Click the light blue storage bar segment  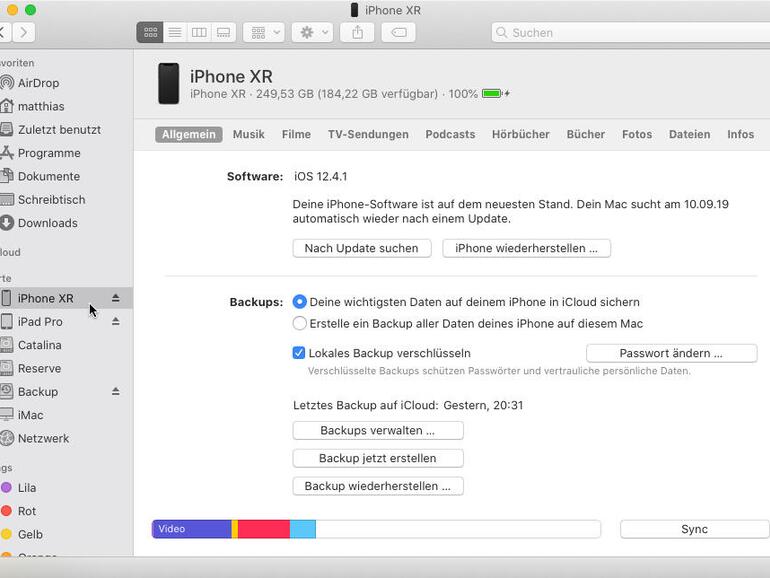pyautogui.click(x=302, y=529)
